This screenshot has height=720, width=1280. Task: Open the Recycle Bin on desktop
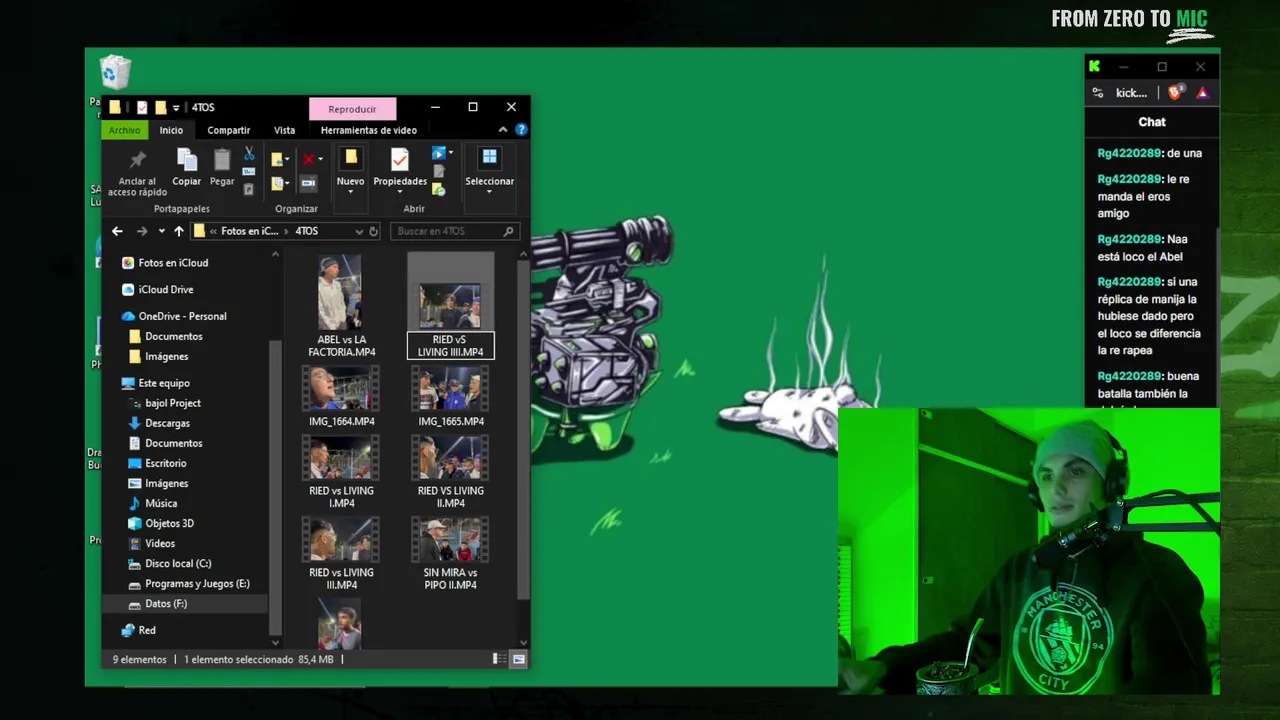[x=116, y=73]
